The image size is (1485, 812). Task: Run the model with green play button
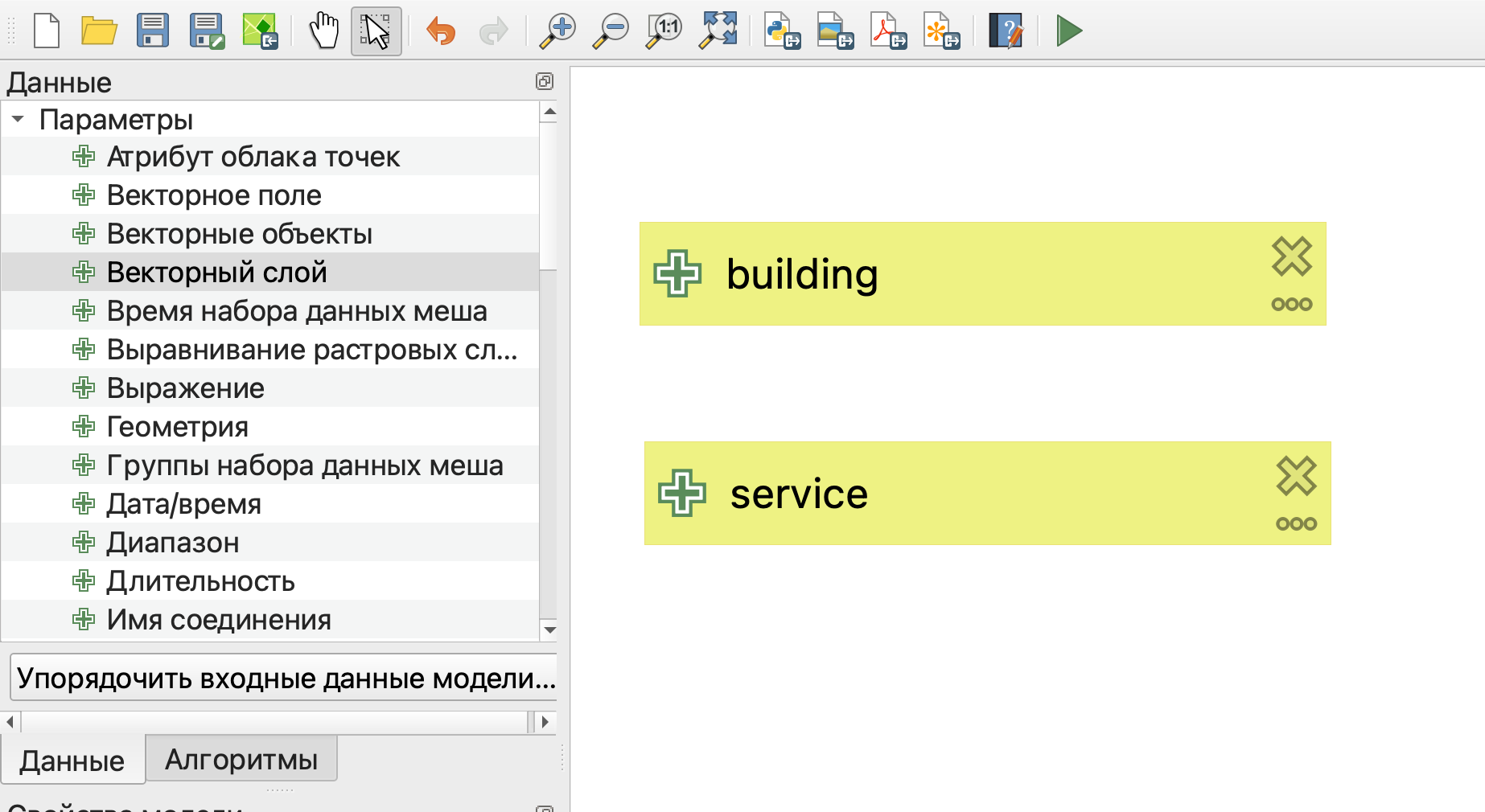1068,31
